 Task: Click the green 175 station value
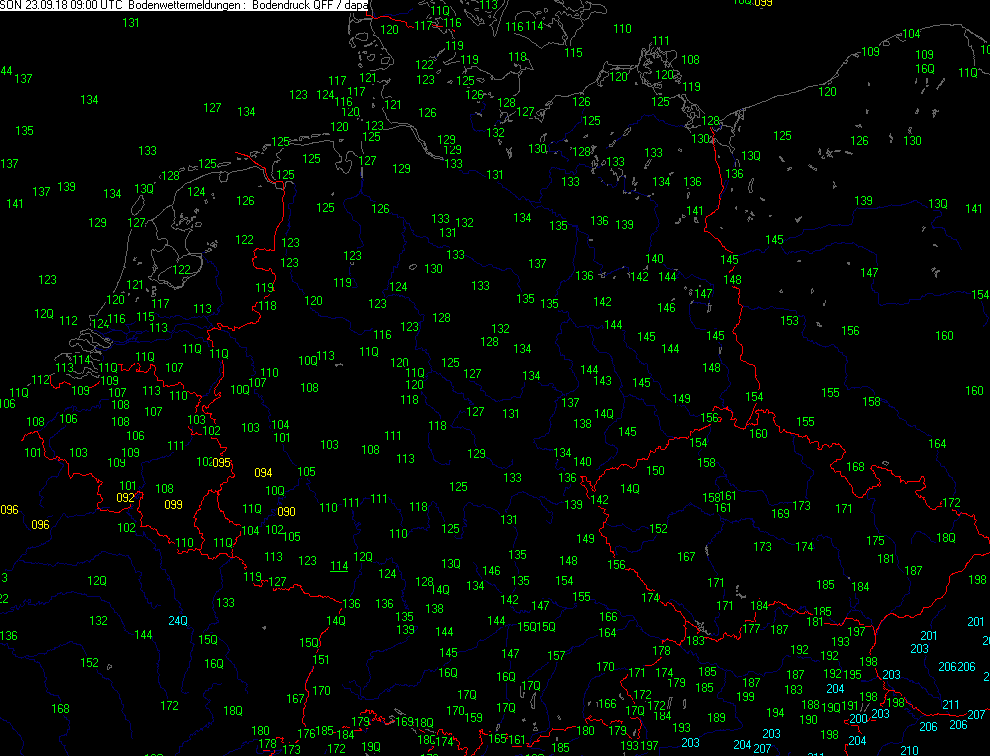875,541
